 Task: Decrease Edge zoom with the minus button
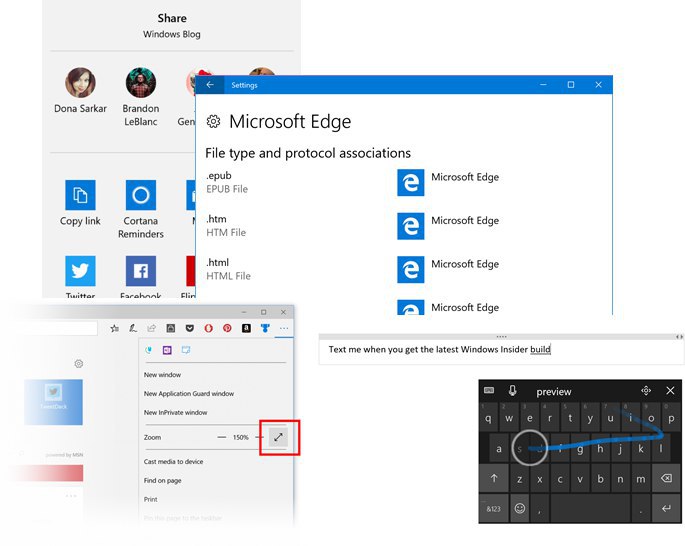tap(222, 437)
